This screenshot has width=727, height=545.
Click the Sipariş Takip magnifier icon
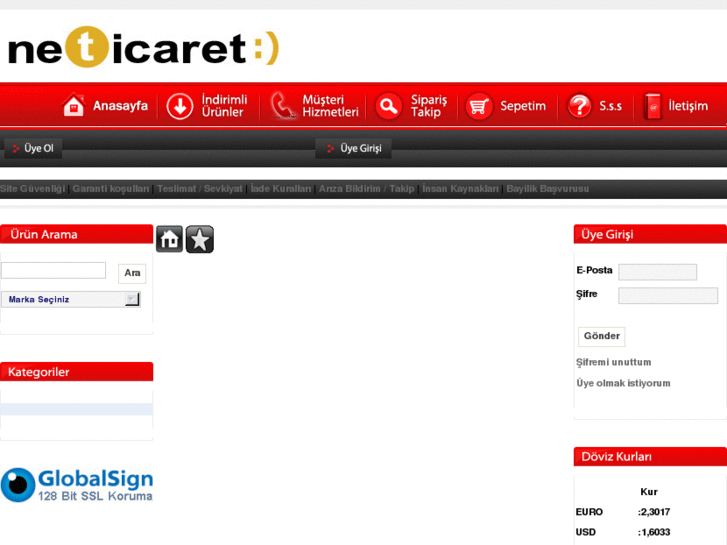pyautogui.click(x=388, y=106)
